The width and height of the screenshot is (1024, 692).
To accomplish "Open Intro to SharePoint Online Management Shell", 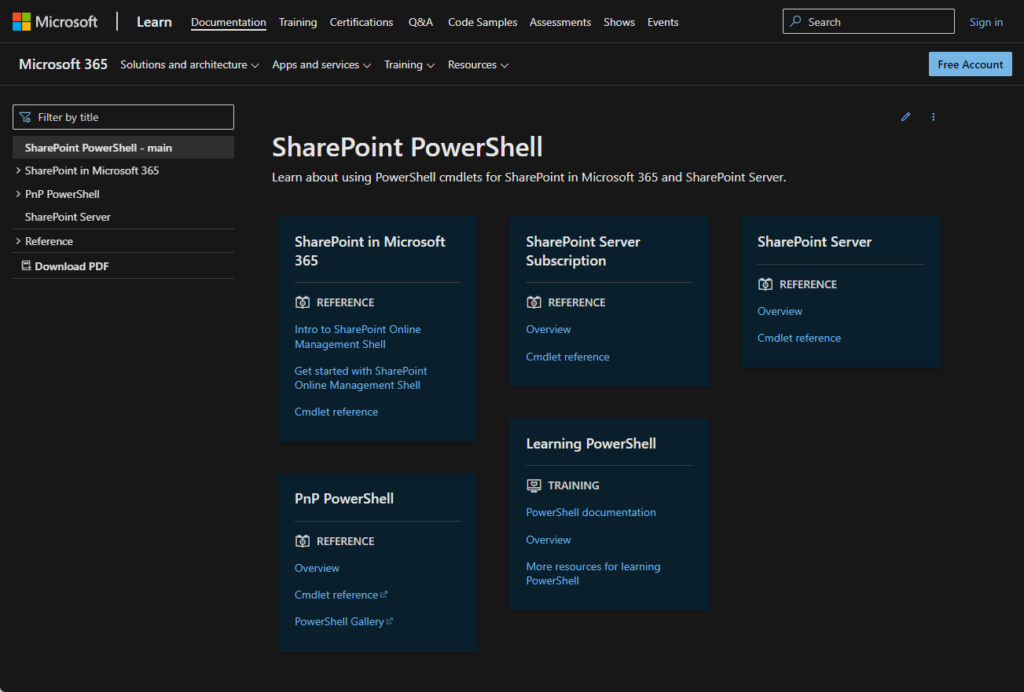I will 358,337.
